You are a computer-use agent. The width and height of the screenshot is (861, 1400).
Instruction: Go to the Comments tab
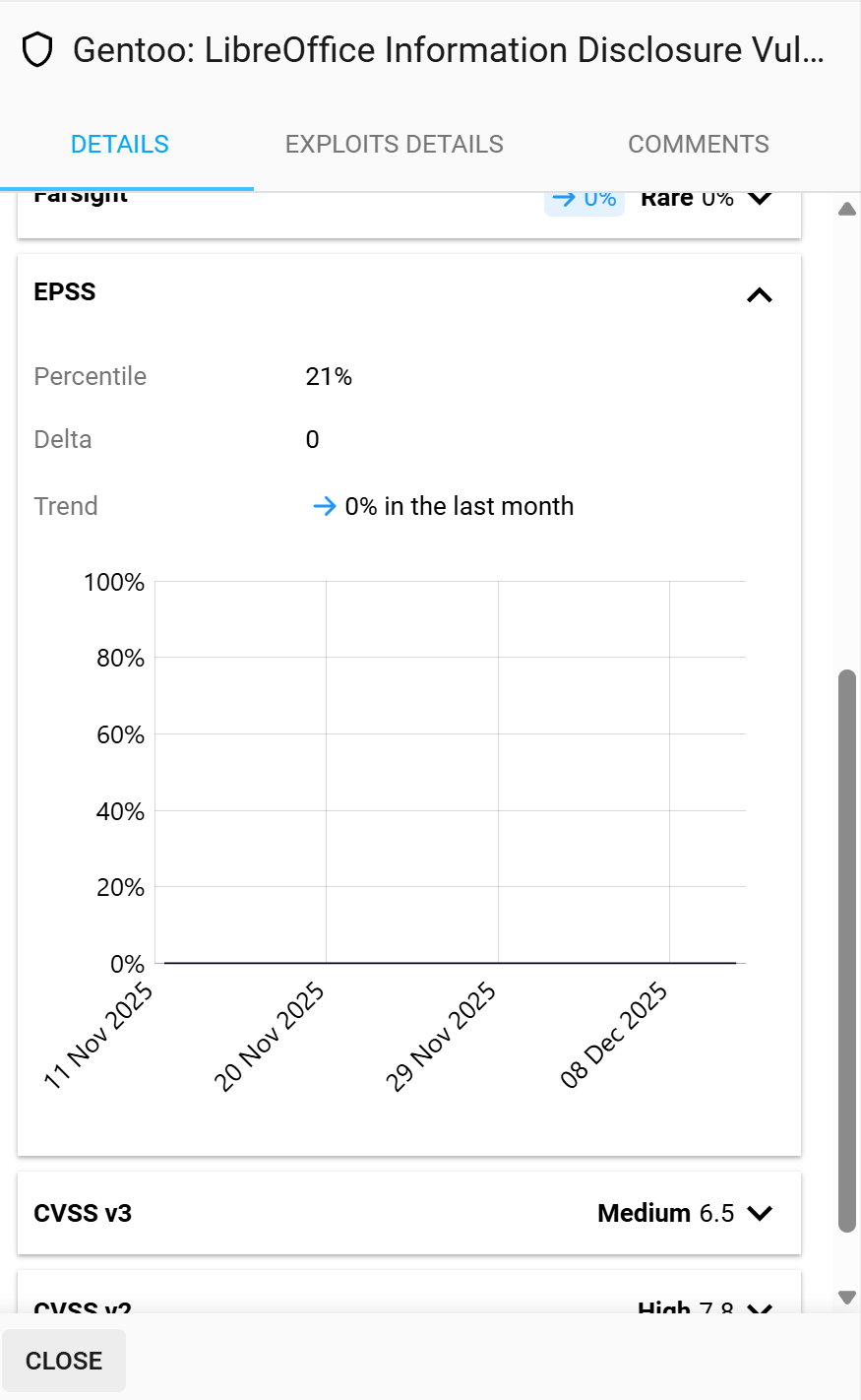[699, 145]
